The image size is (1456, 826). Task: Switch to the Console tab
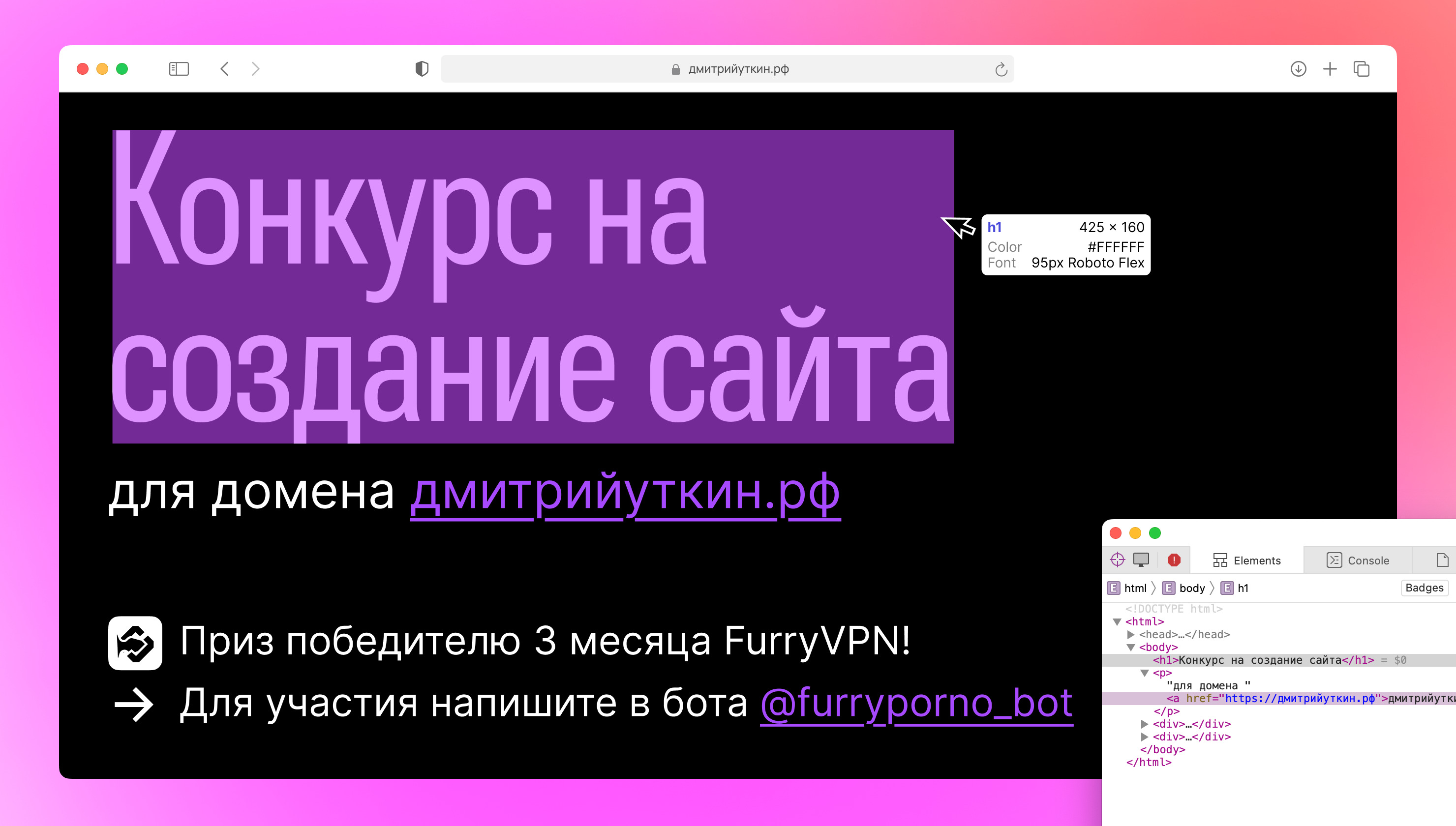1359,560
